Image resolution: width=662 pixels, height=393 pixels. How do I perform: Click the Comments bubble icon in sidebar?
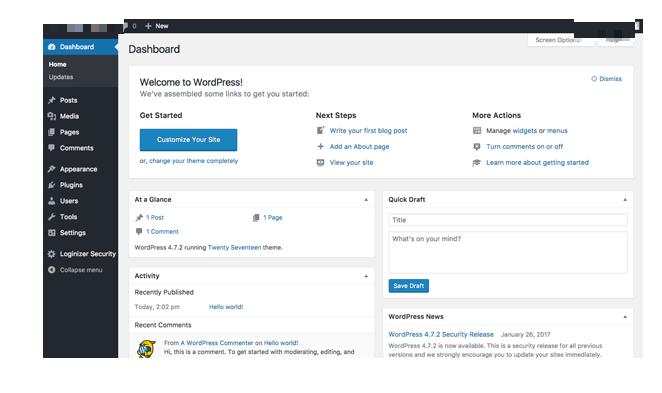pyautogui.click(x=52, y=148)
